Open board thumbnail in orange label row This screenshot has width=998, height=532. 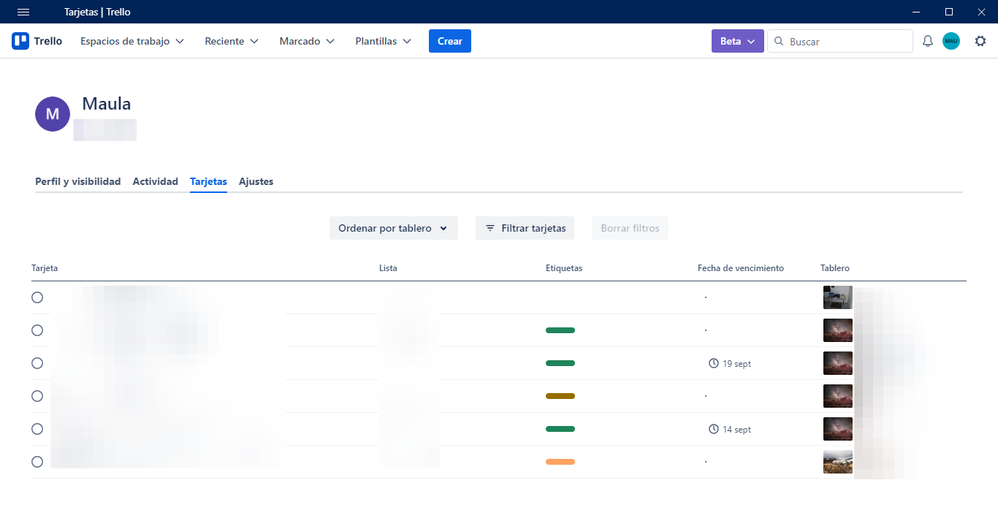(838, 462)
